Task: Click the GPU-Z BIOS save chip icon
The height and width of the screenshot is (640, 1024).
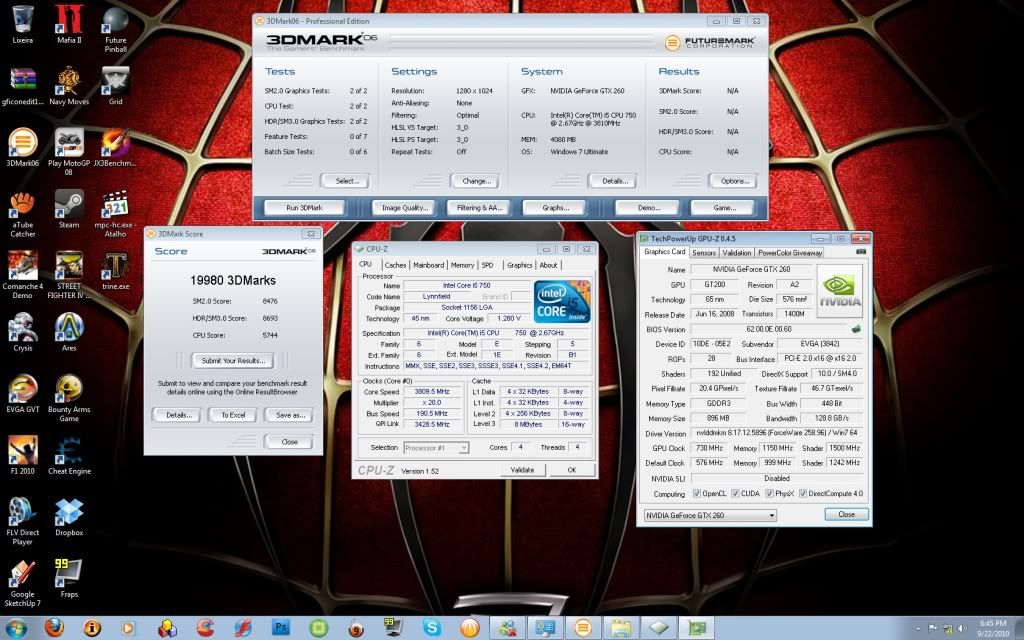Action: point(856,329)
